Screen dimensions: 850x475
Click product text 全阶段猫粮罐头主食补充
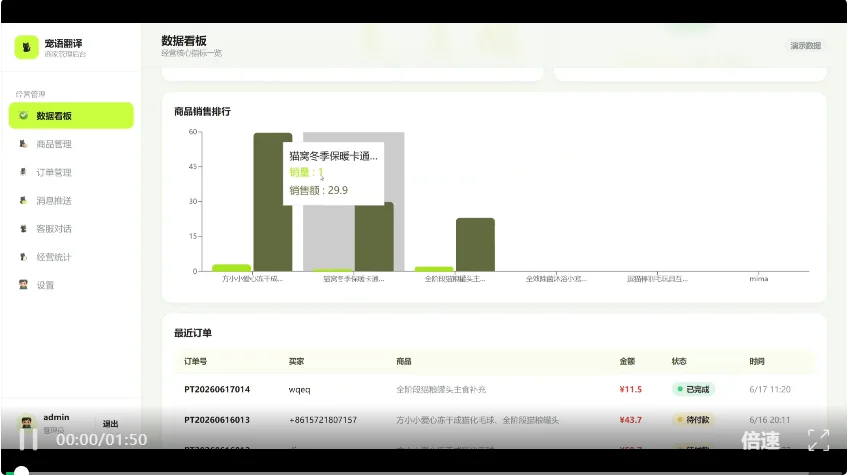441,389
